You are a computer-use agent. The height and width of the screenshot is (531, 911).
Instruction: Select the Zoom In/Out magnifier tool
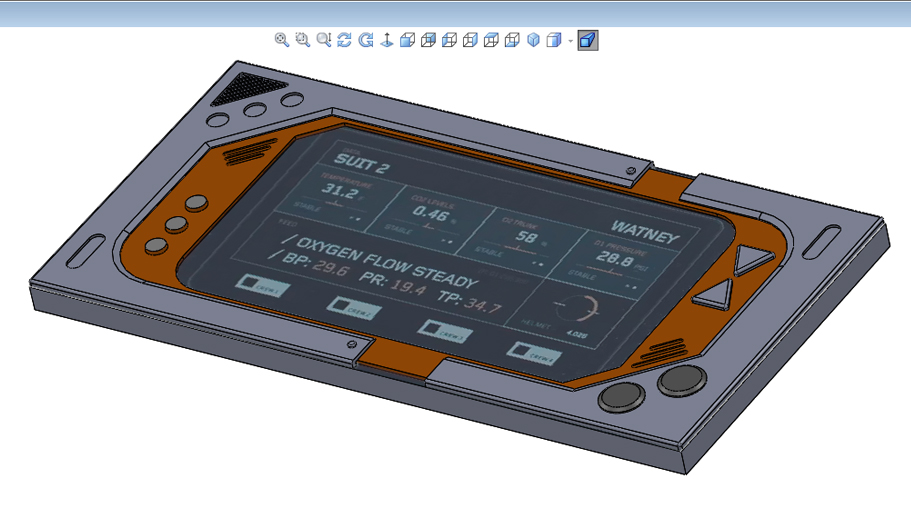click(x=324, y=40)
